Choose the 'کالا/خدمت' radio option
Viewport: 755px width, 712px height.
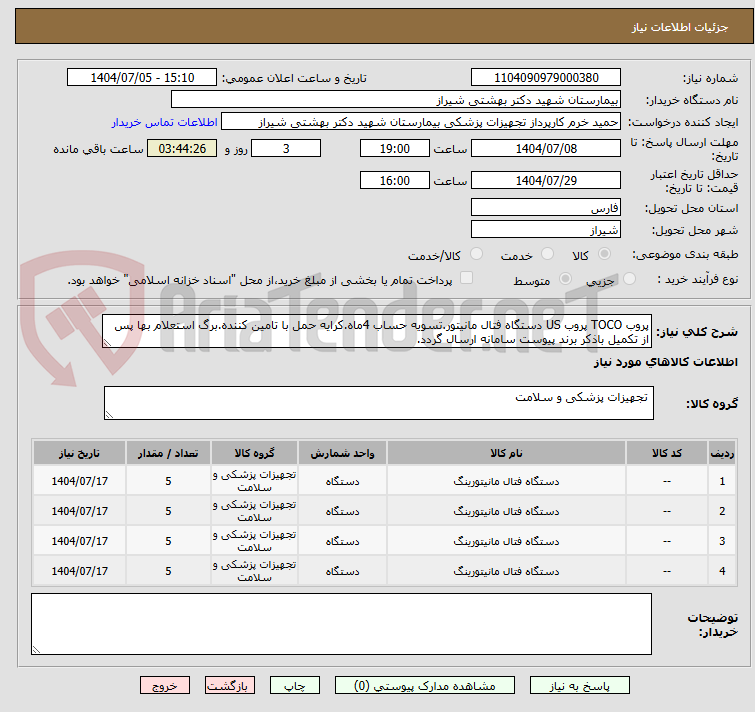tap(476, 255)
